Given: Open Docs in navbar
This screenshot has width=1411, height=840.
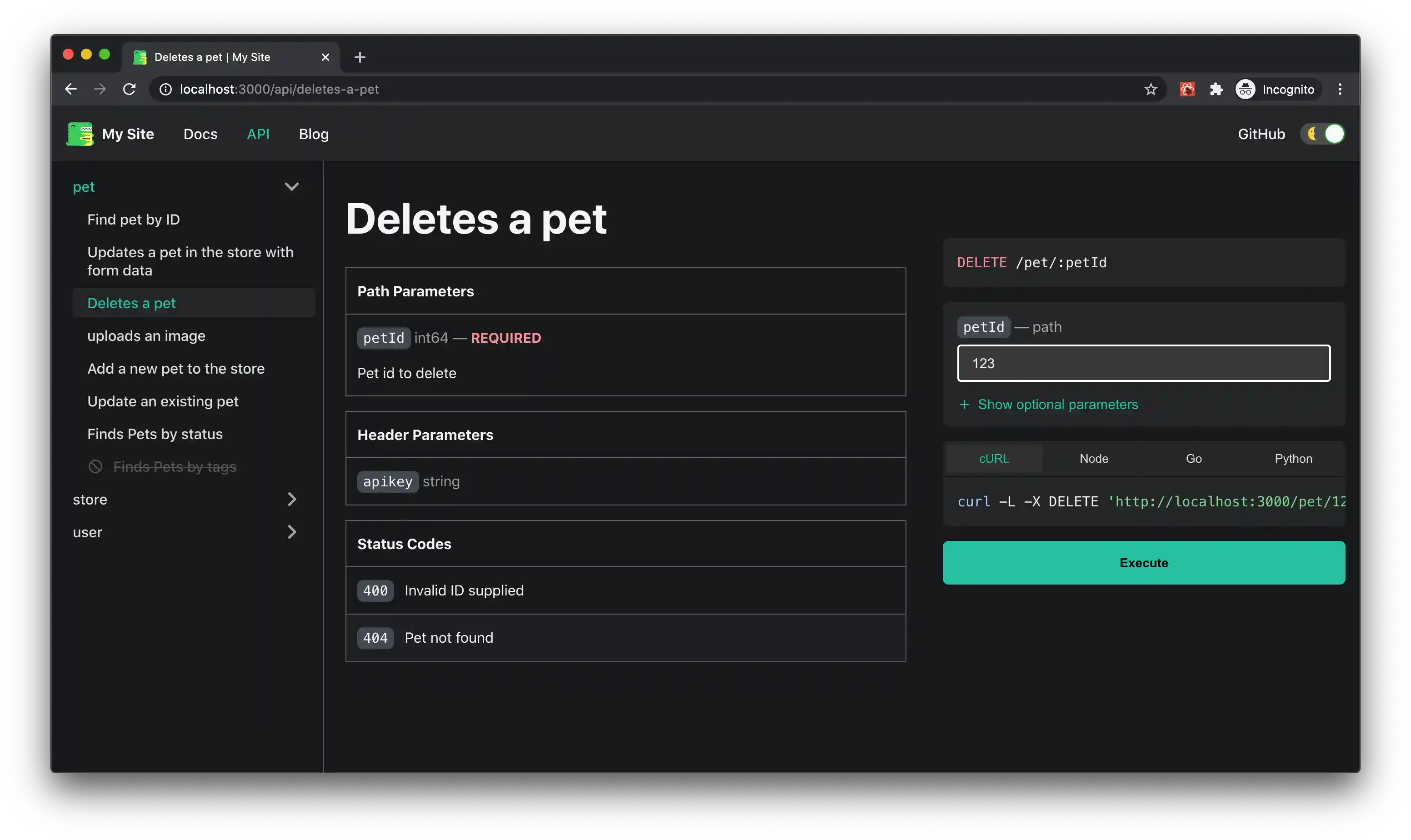Looking at the screenshot, I should click(x=200, y=134).
